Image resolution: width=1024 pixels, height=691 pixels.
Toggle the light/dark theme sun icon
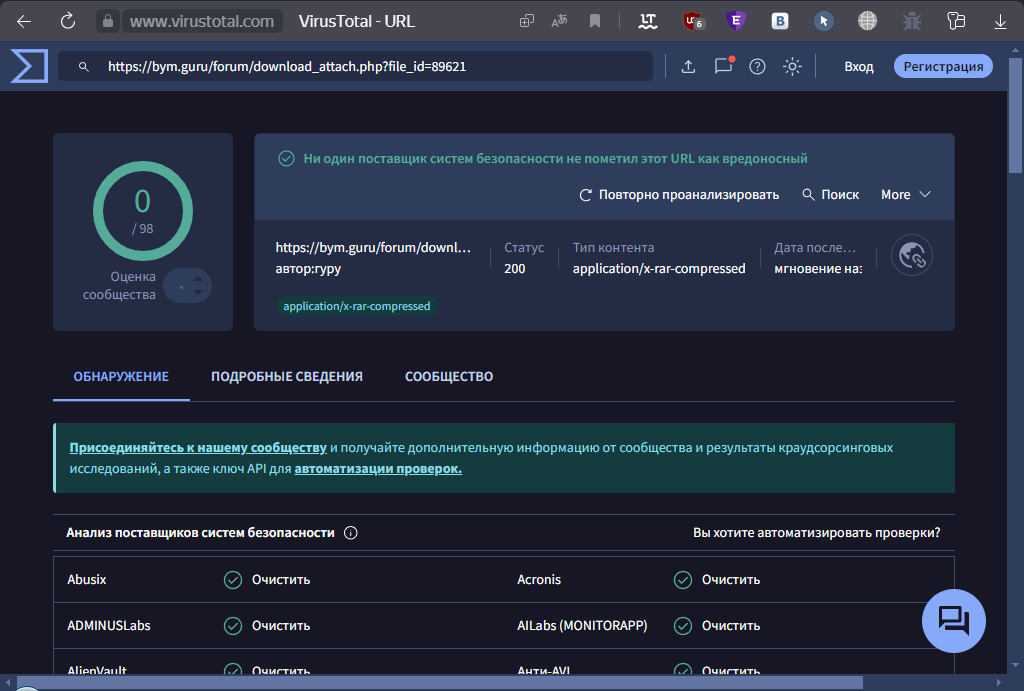(x=792, y=66)
